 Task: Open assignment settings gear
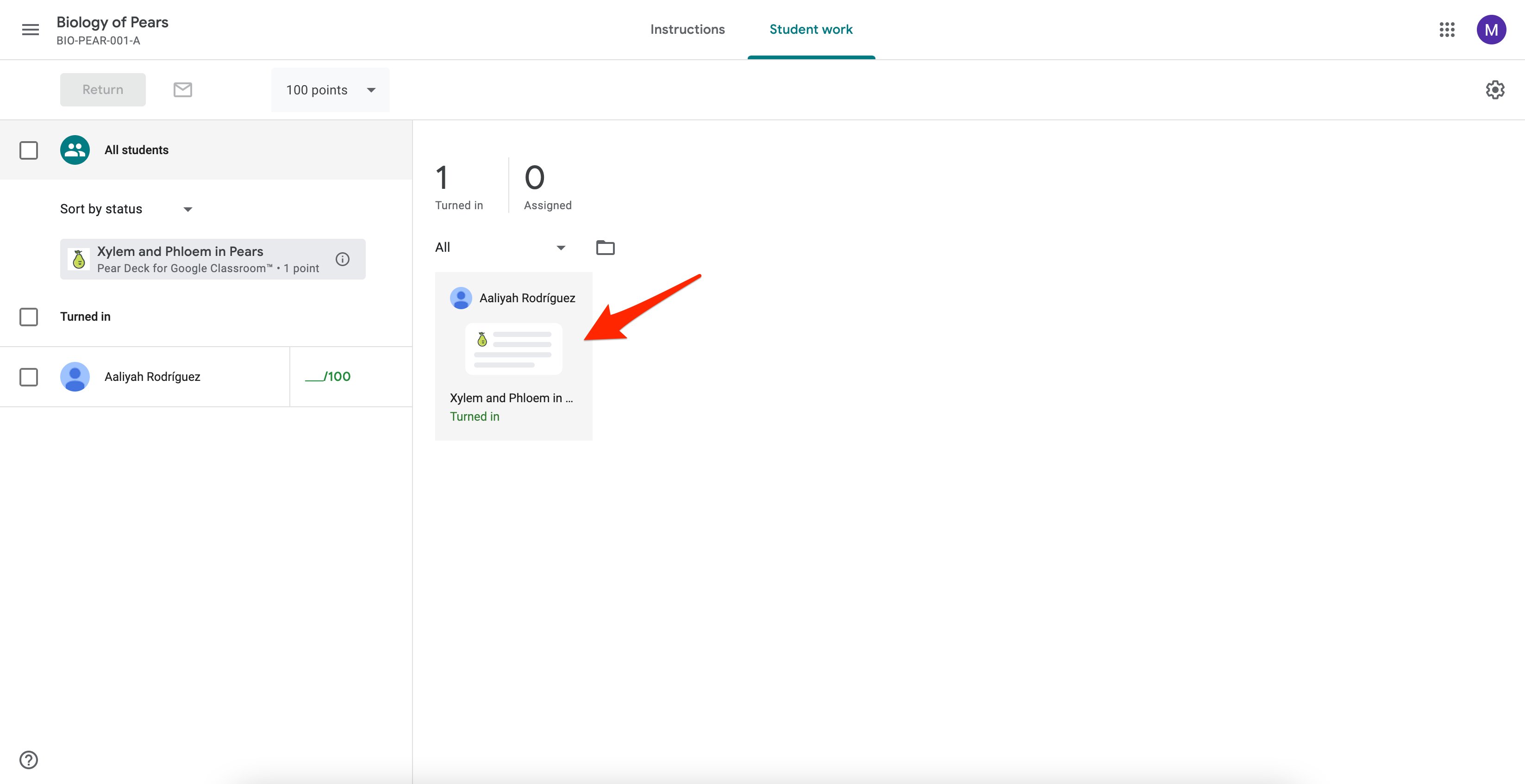(1495, 90)
